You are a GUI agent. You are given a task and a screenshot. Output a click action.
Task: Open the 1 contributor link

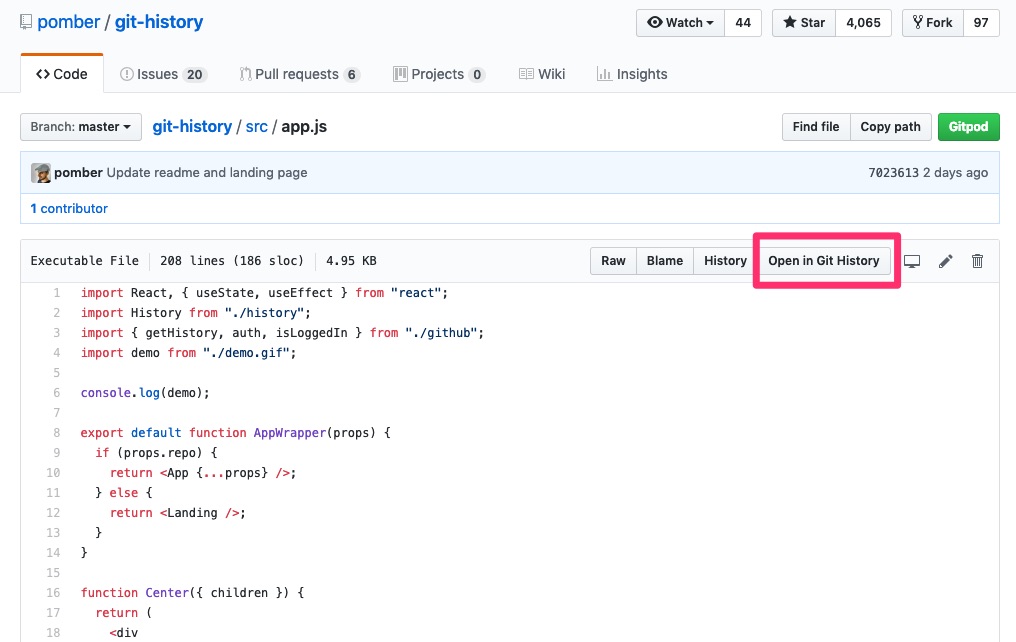[69, 209]
